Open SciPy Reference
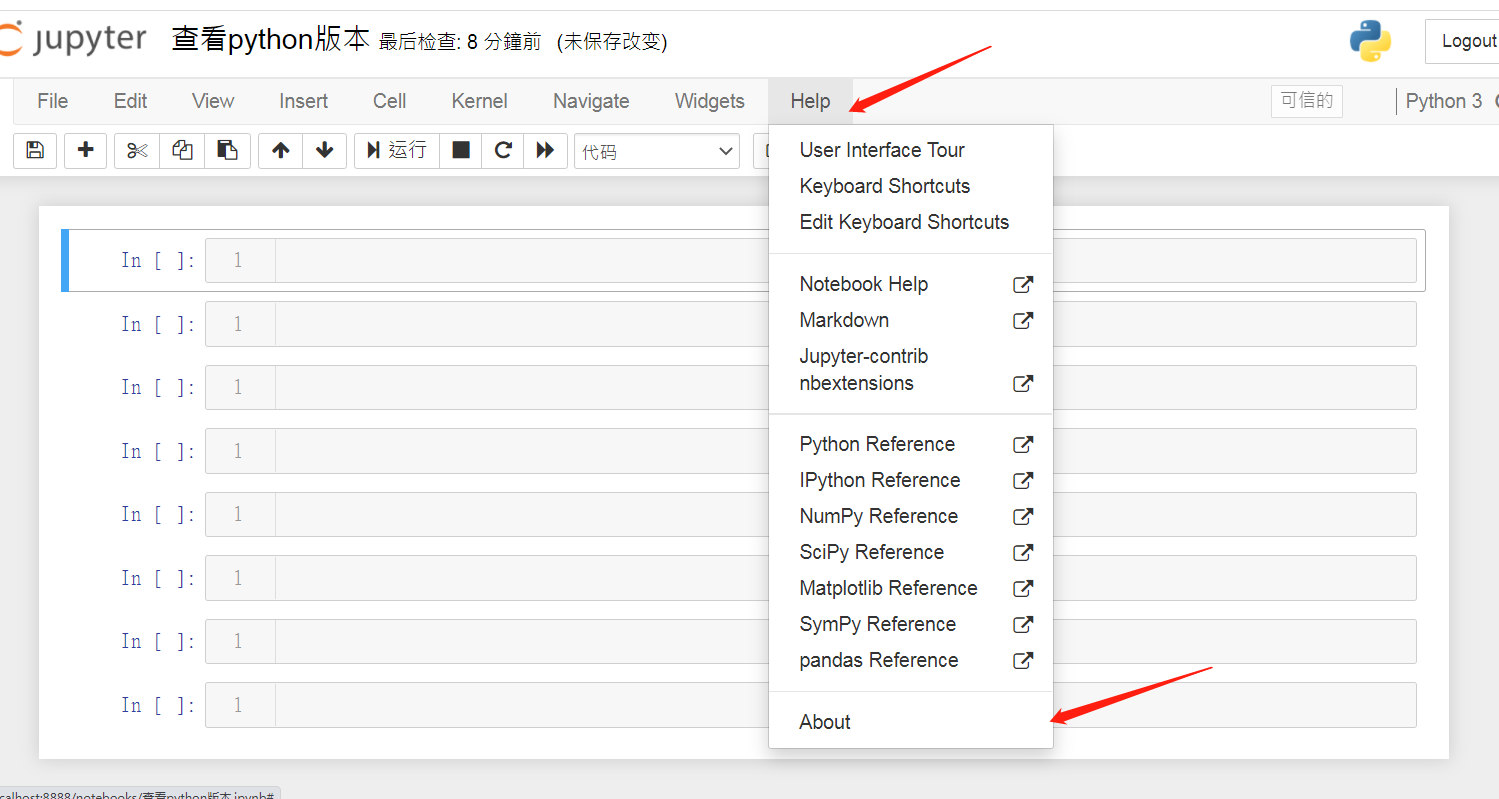The height and width of the screenshot is (799, 1499). 910,552
